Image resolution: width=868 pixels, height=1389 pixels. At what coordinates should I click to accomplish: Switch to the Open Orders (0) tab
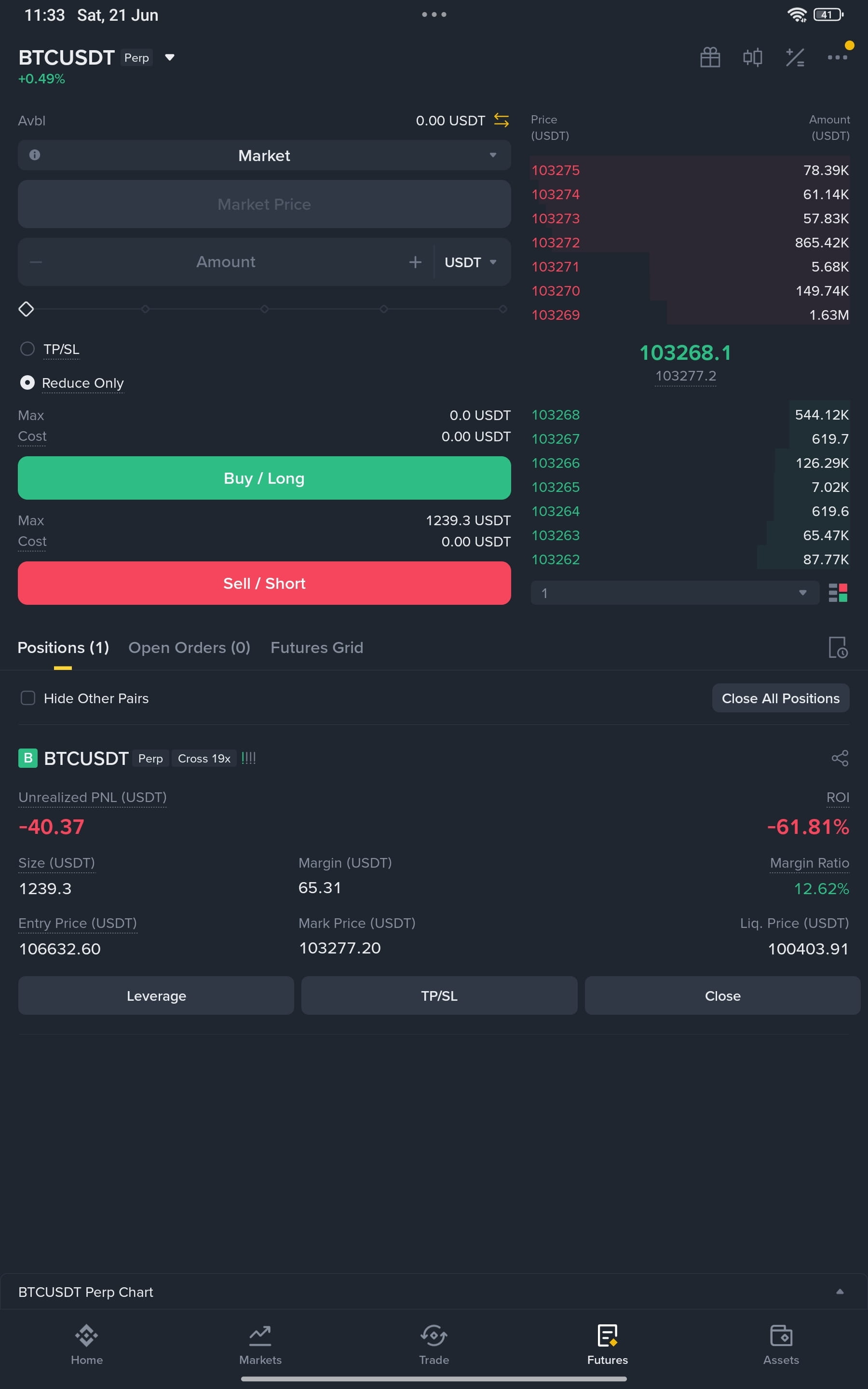coord(190,647)
